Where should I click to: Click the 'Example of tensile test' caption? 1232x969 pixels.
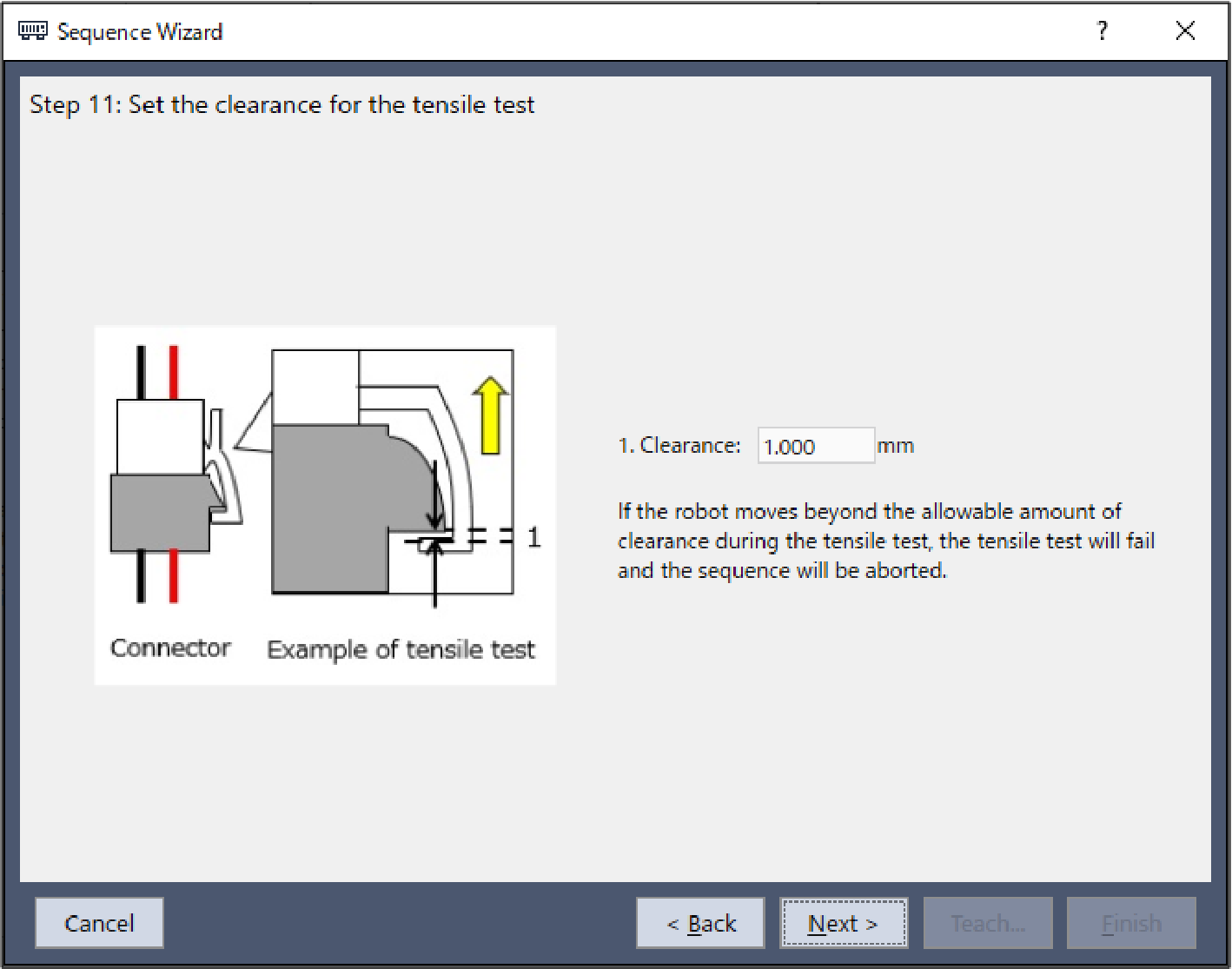click(x=401, y=650)
